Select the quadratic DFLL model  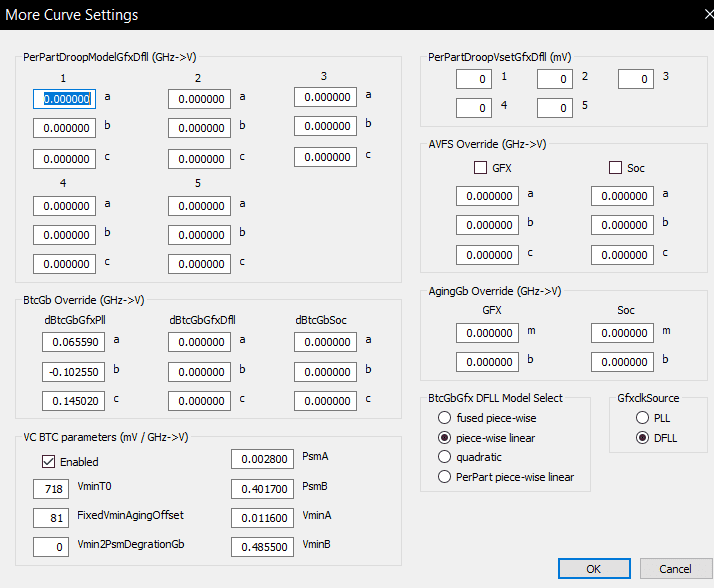pos(444,456)
